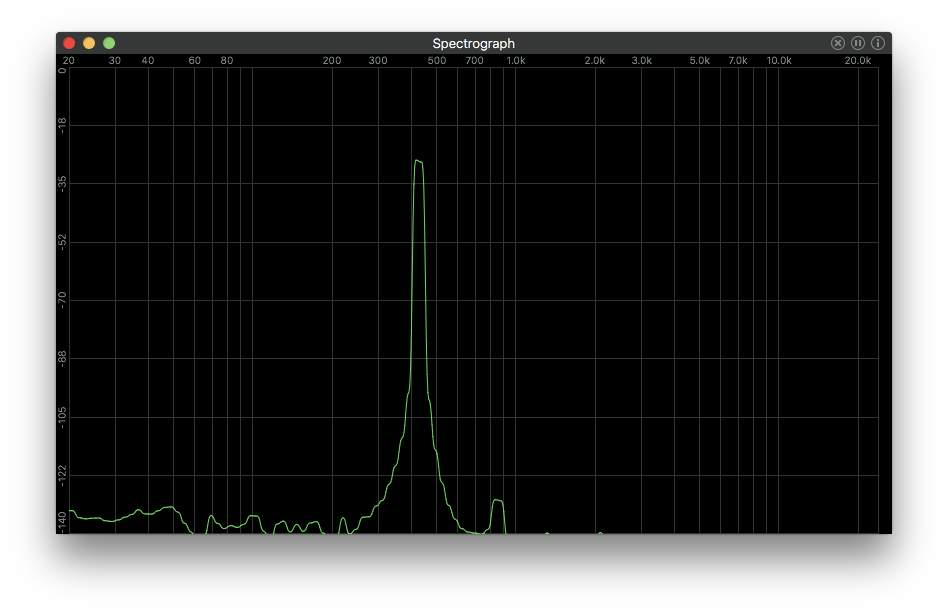Click the 1.0k frequency label

(516, 60)
